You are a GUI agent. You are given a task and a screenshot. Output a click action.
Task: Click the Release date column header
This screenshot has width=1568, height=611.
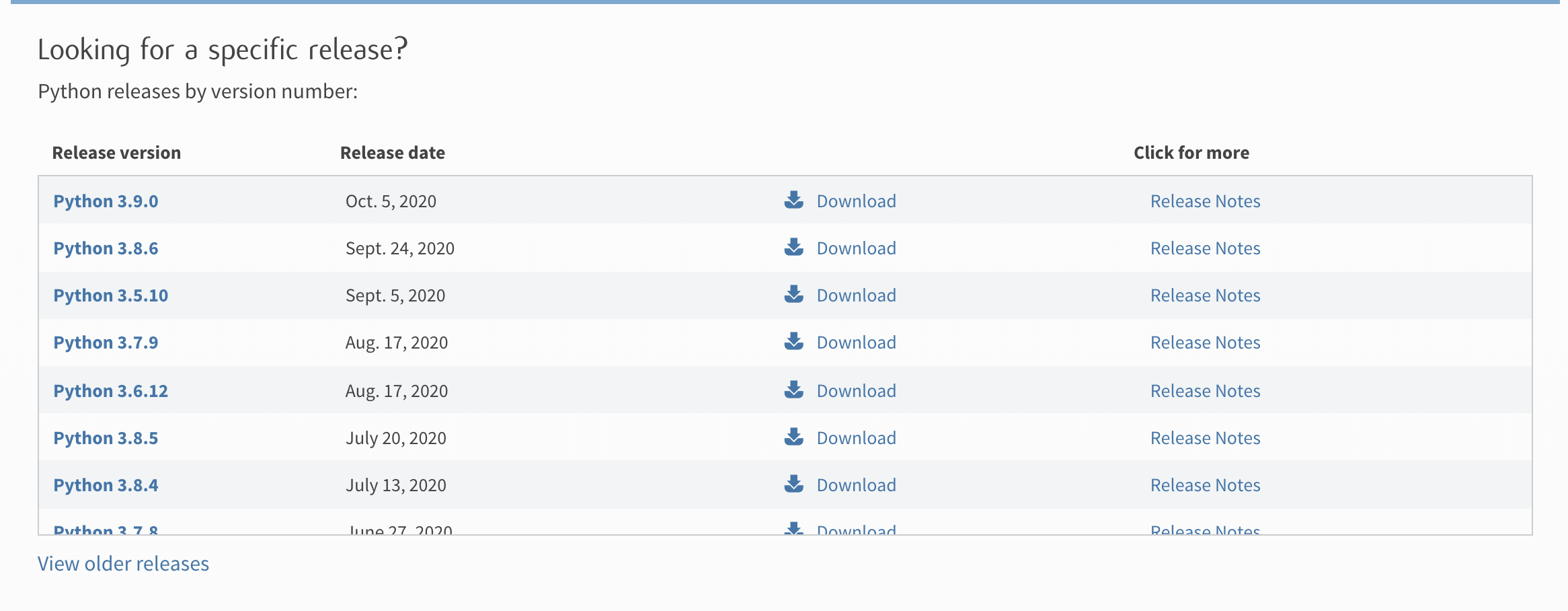point(392,153)
